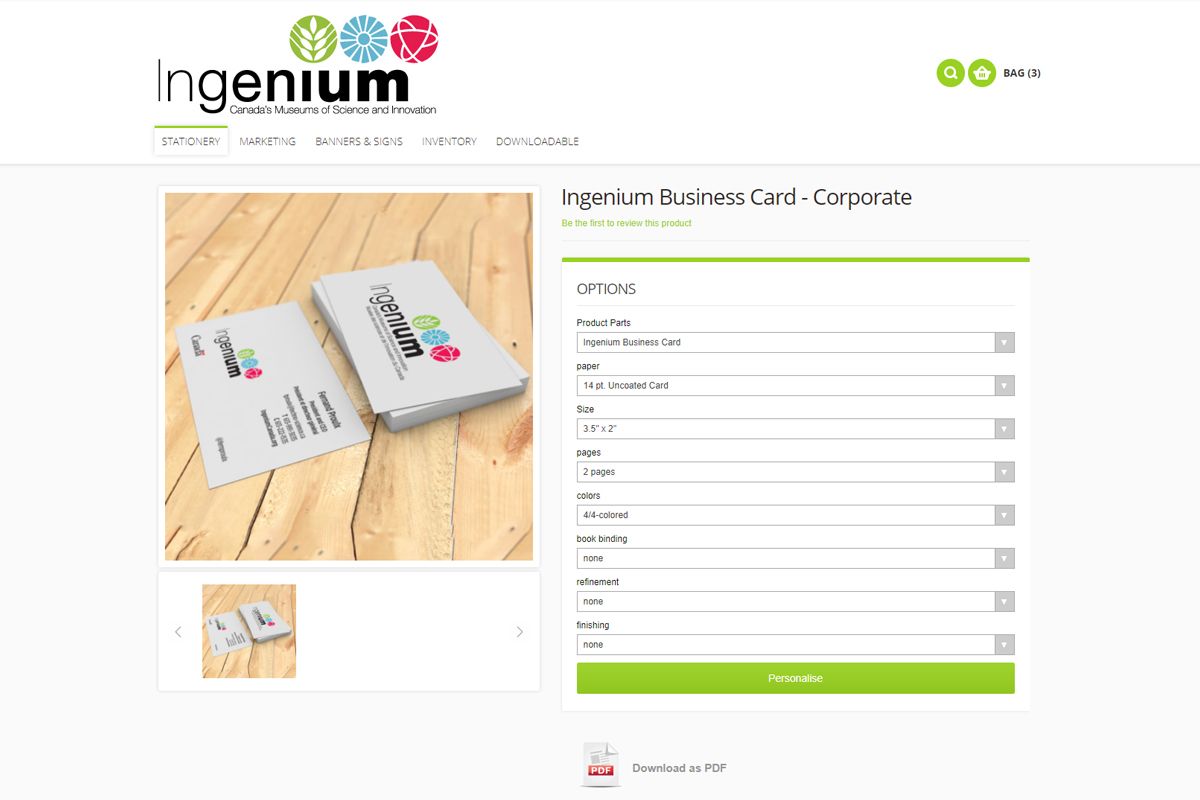Expand the refinement dropdown
The width and height of the screenshot is (1200, 800).
point(795,601)
